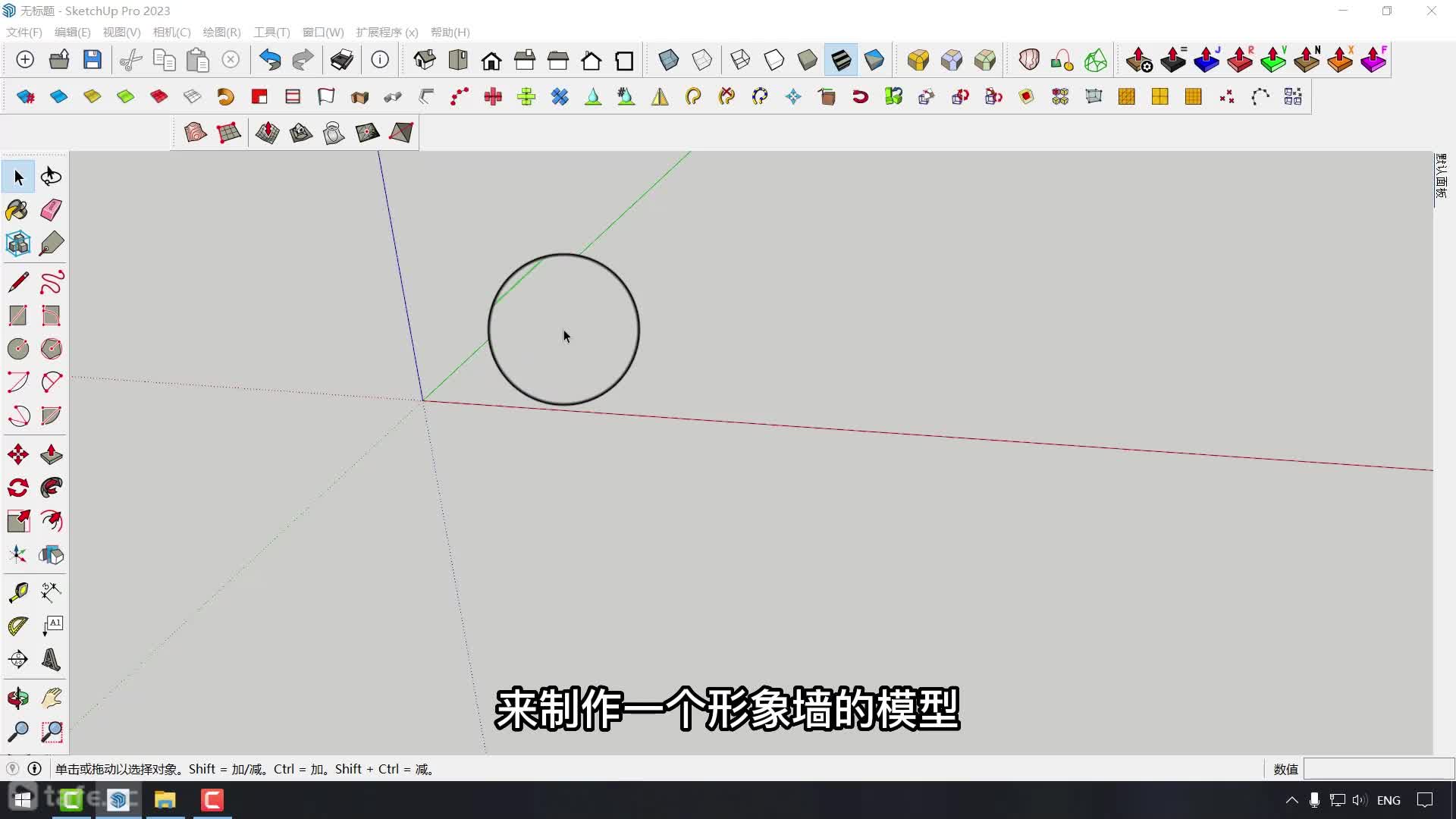Screen dimensions: 1456x819
Task: Open the 相机(C) menu
Action: (172, 32)
